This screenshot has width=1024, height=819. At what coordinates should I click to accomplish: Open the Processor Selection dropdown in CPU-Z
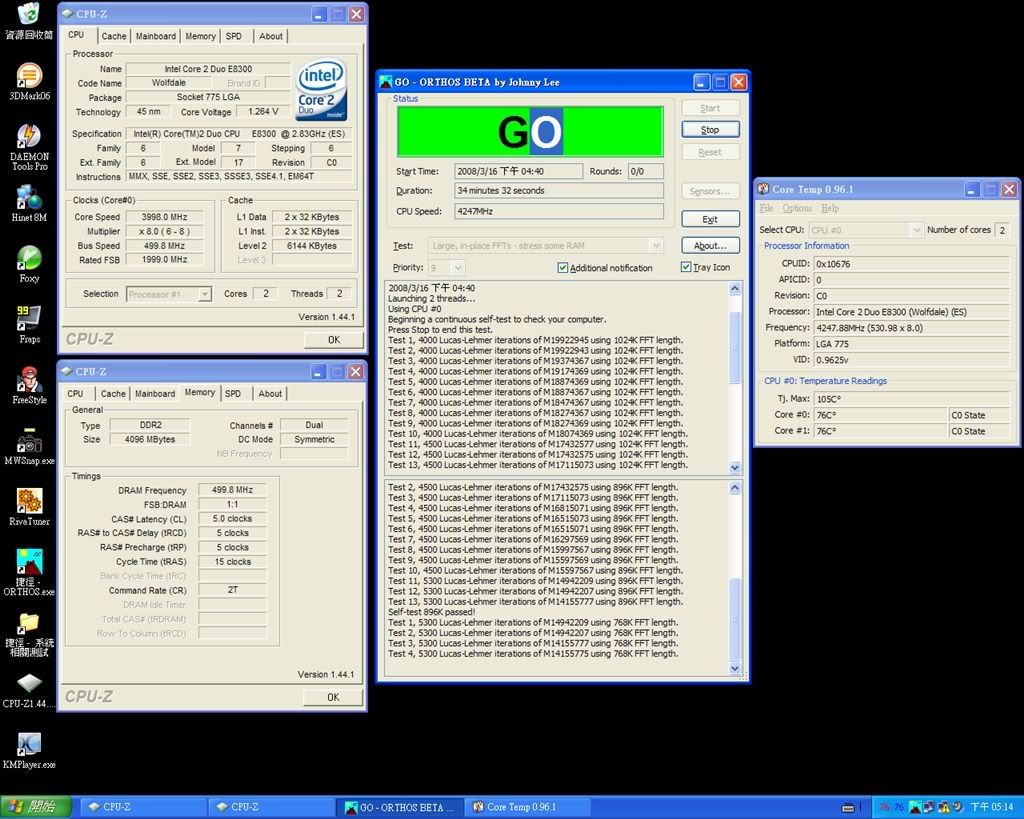pyautogui.click(x=204, y=295)
